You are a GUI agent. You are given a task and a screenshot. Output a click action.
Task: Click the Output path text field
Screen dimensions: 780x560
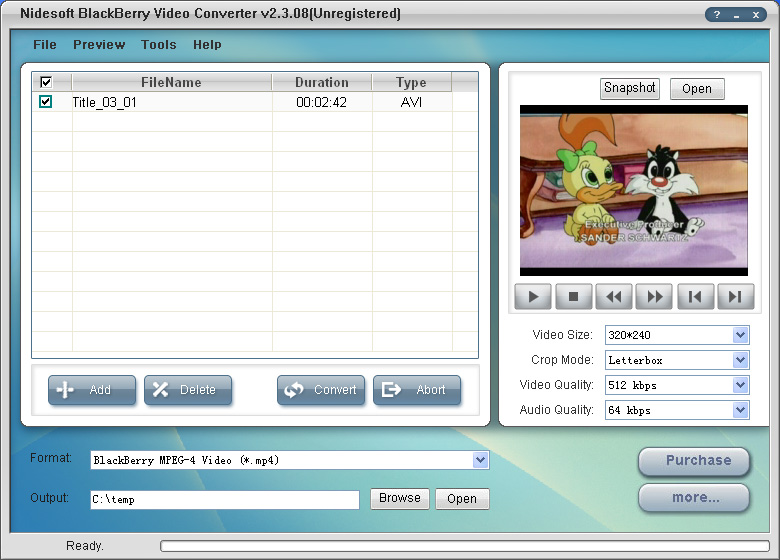click(224, 499)
